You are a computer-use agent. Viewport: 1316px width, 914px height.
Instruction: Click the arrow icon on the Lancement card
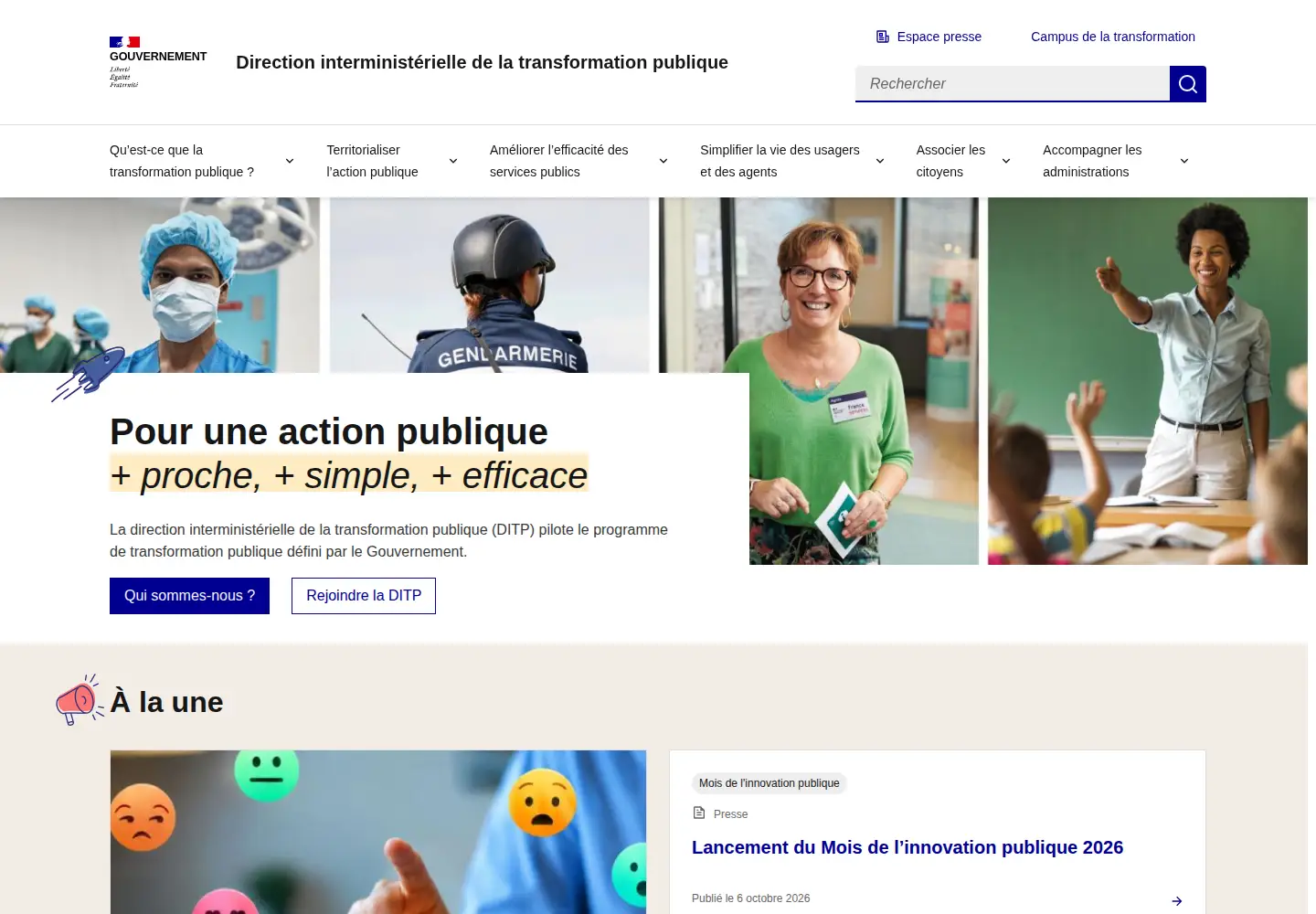point(1177,901)
